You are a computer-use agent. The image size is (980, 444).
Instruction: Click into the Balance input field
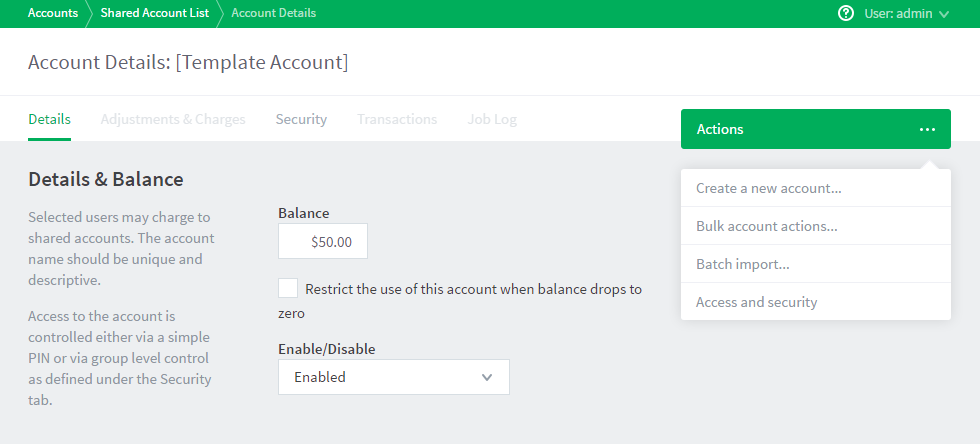(x=323, y=241)
